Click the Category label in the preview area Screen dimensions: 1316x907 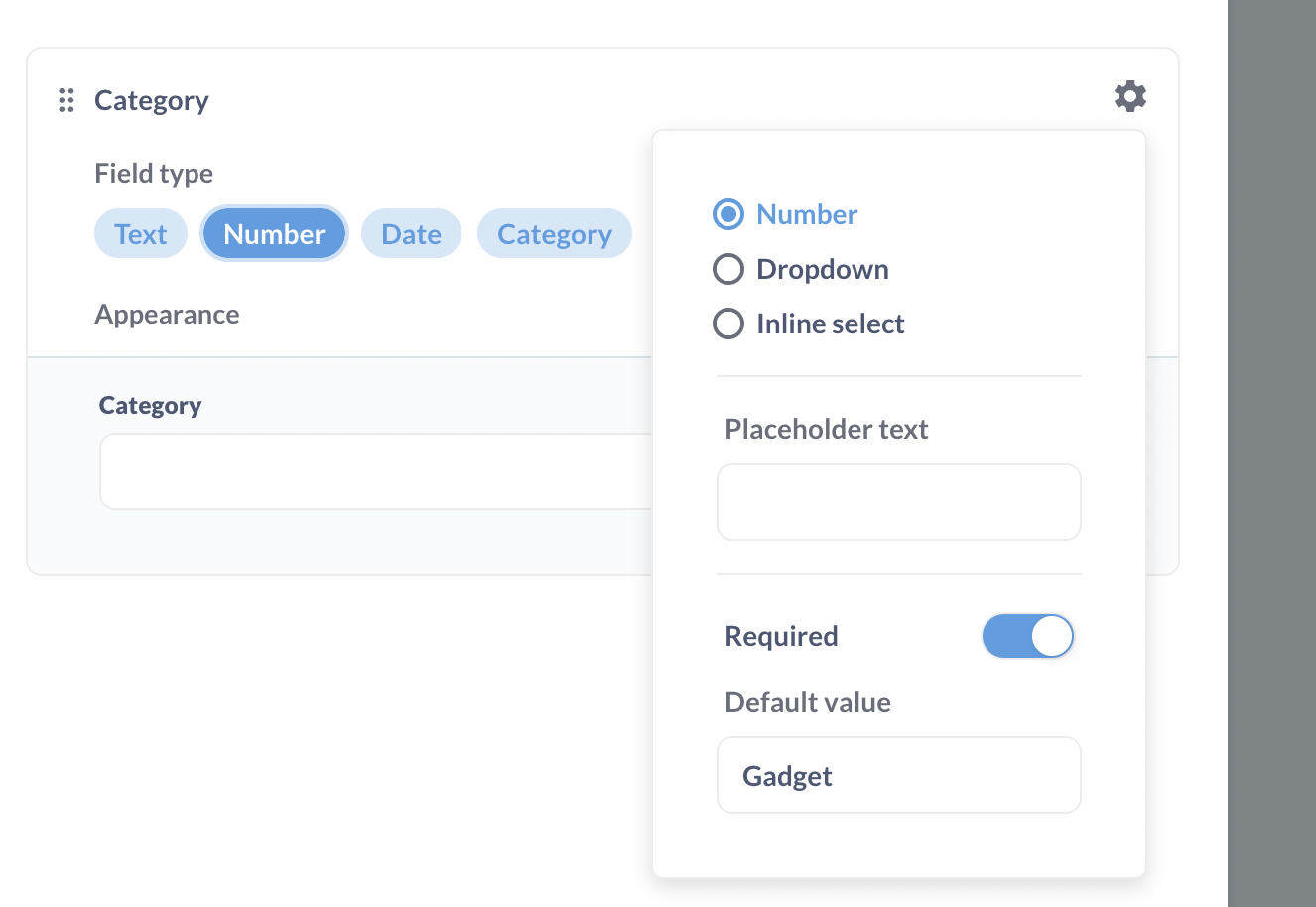tap(150, 405)
